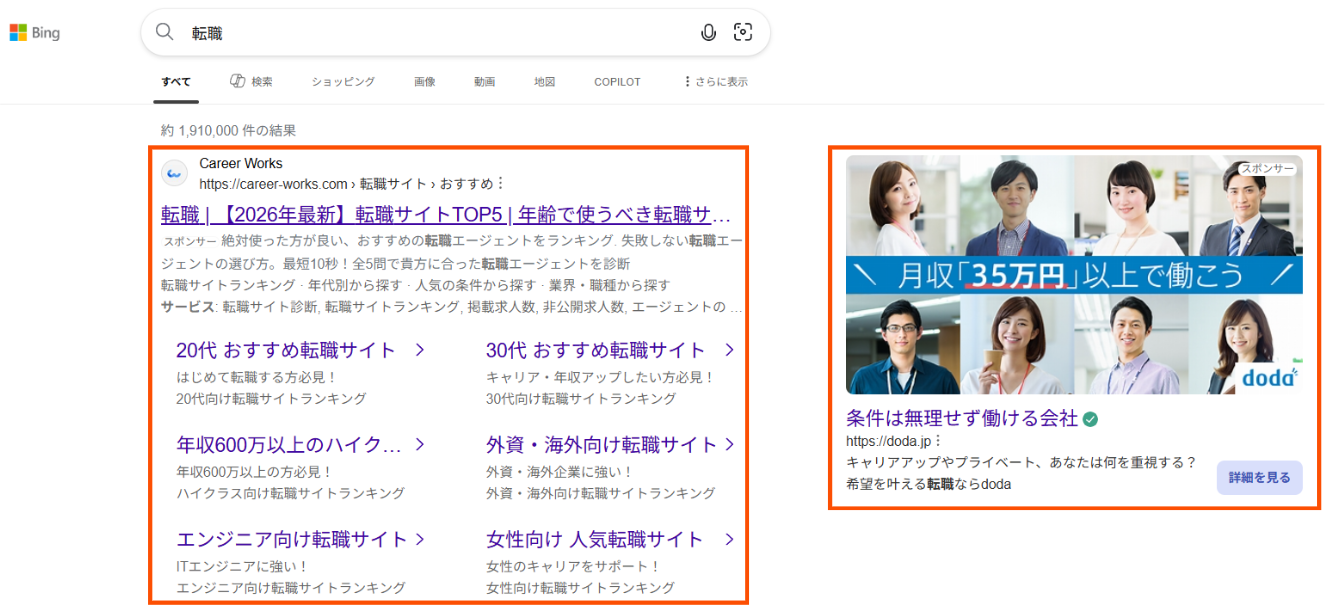Open options menu next to career-works URL
This screenshot has width=1331, height=614.
click(501, 184)
